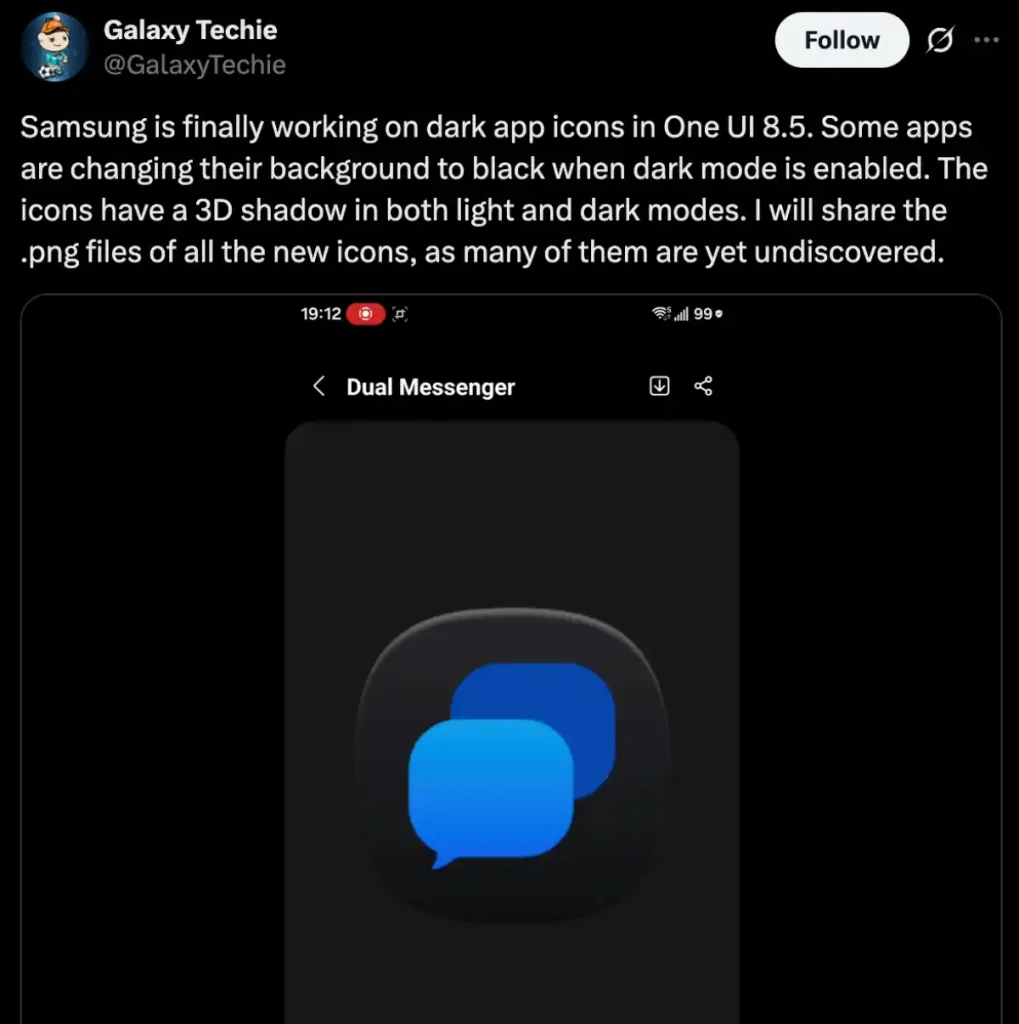Click the 99 battery percentage indicator
Viewport: 1019px width, 1024px height.
click(x=708, y=314)
